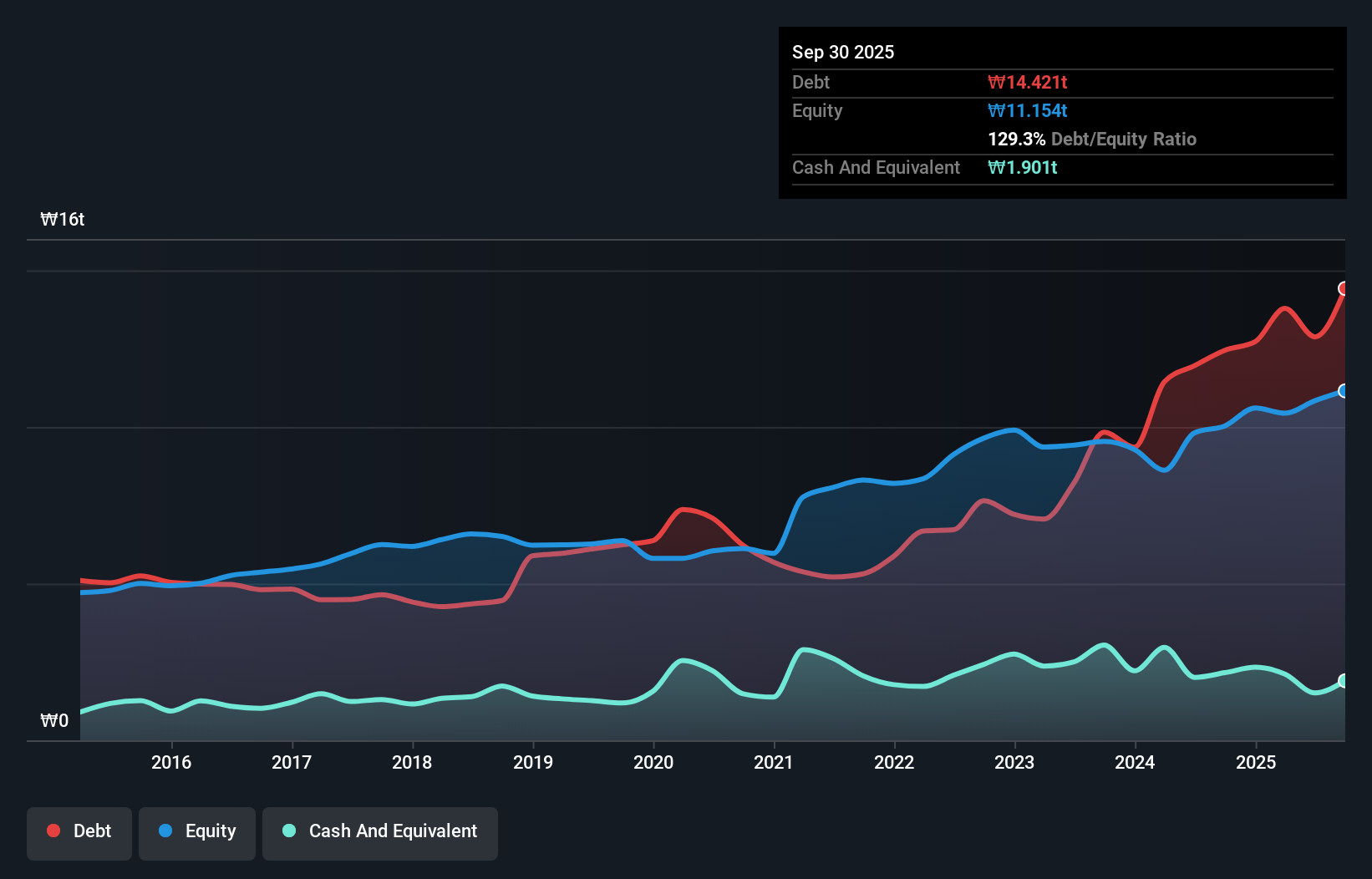1372x879 pixels.
Task: Click the Debt row label in tooltip
Action: pos(810,82)
